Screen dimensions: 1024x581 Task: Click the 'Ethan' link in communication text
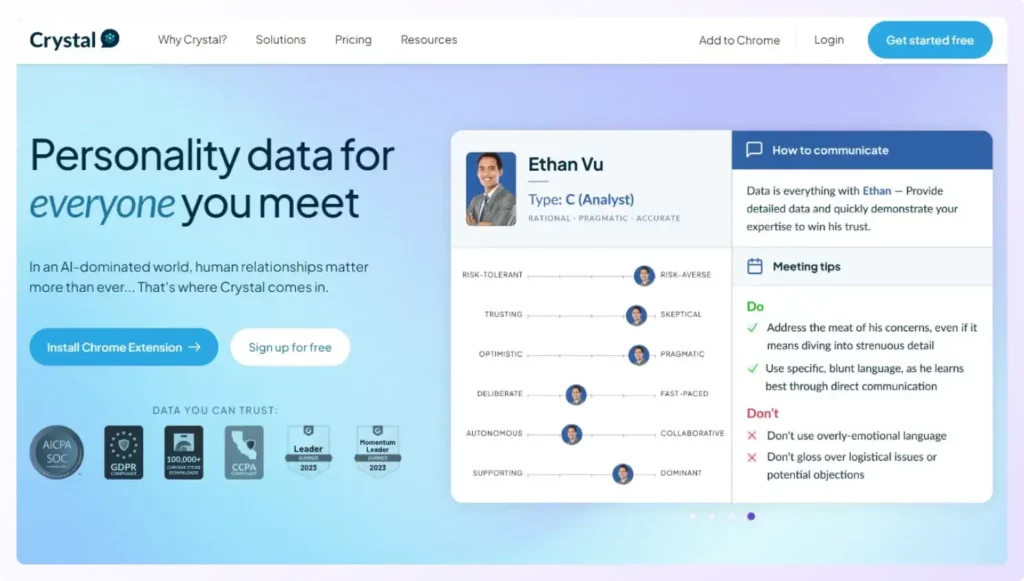876,191
